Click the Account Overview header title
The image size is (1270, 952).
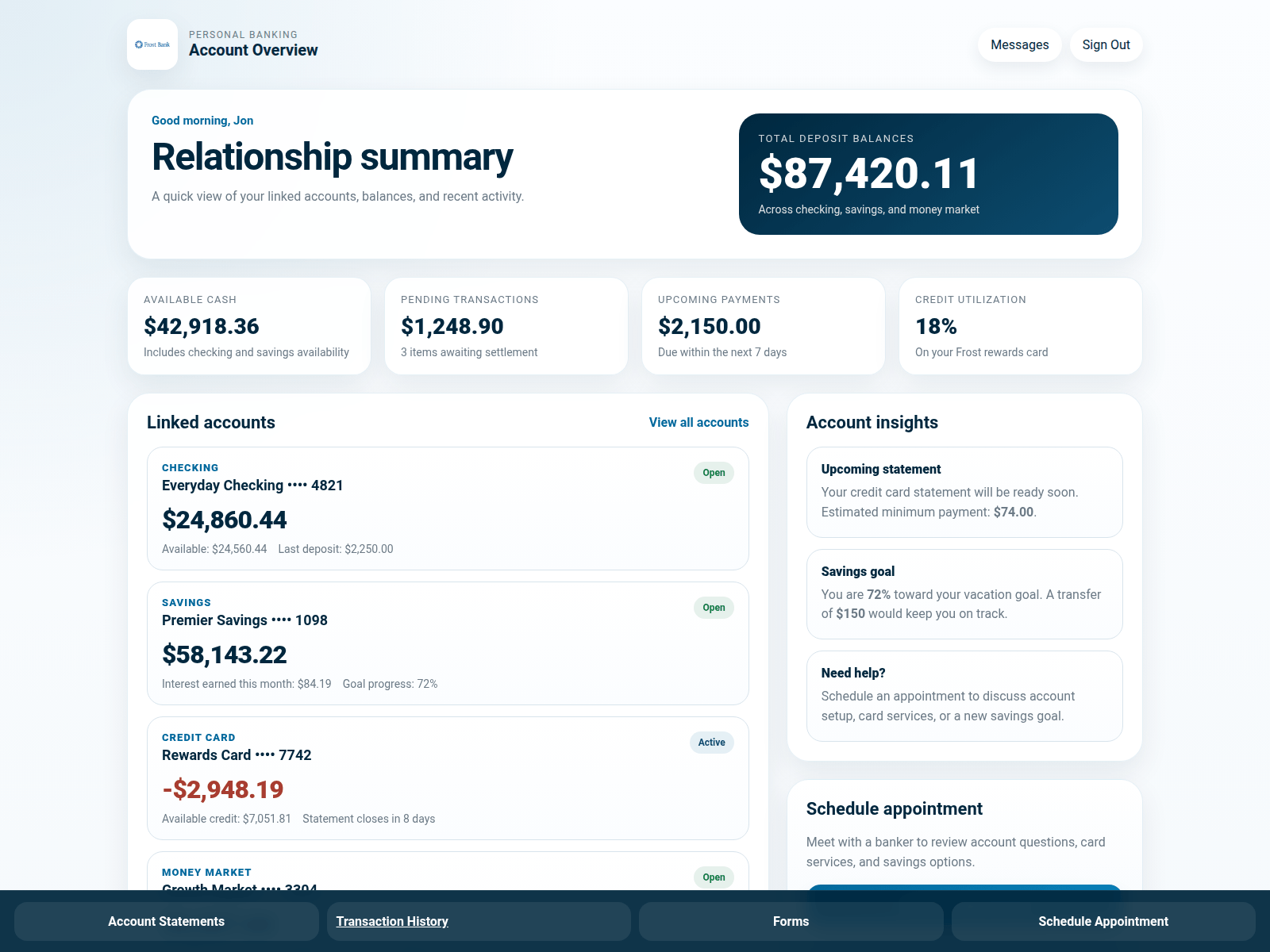click(253, 50)
